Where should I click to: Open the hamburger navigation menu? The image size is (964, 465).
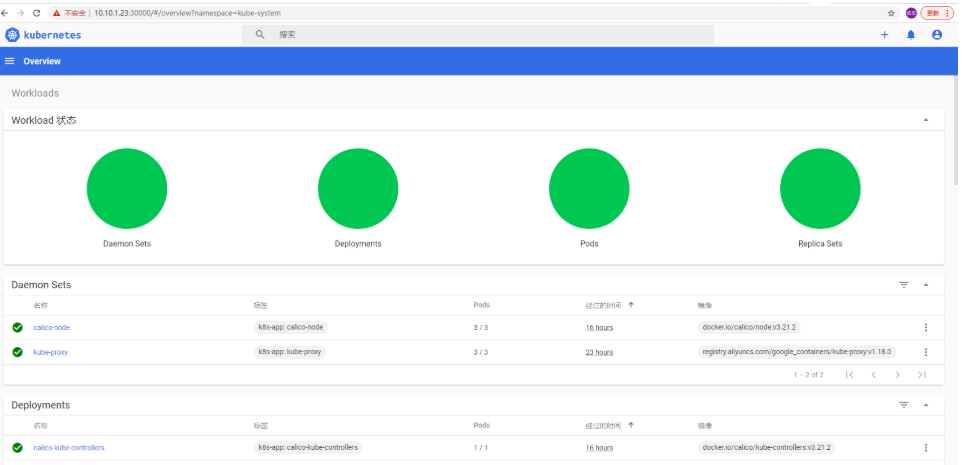point(10,61)
